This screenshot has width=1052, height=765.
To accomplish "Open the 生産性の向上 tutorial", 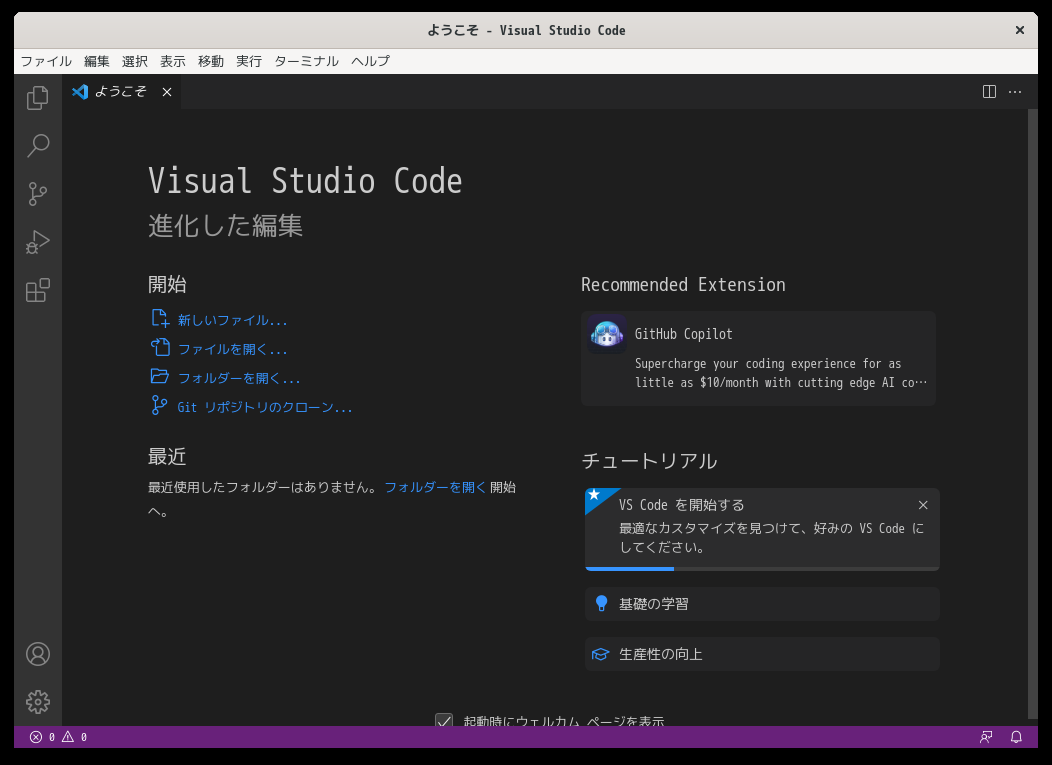I will click(x=762, y=654).
